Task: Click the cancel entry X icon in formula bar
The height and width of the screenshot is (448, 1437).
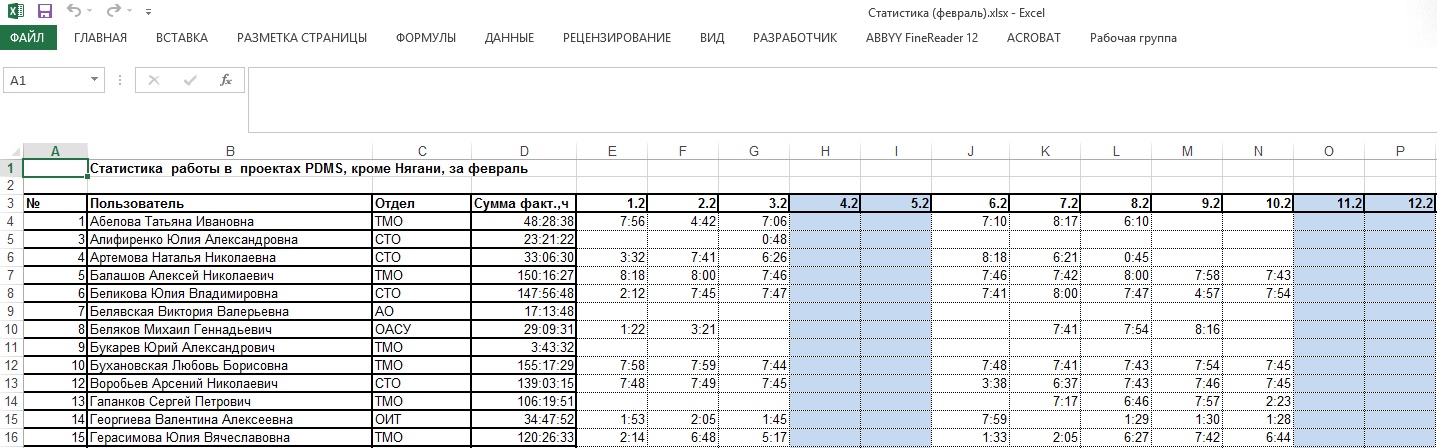Action: [154, 80]
